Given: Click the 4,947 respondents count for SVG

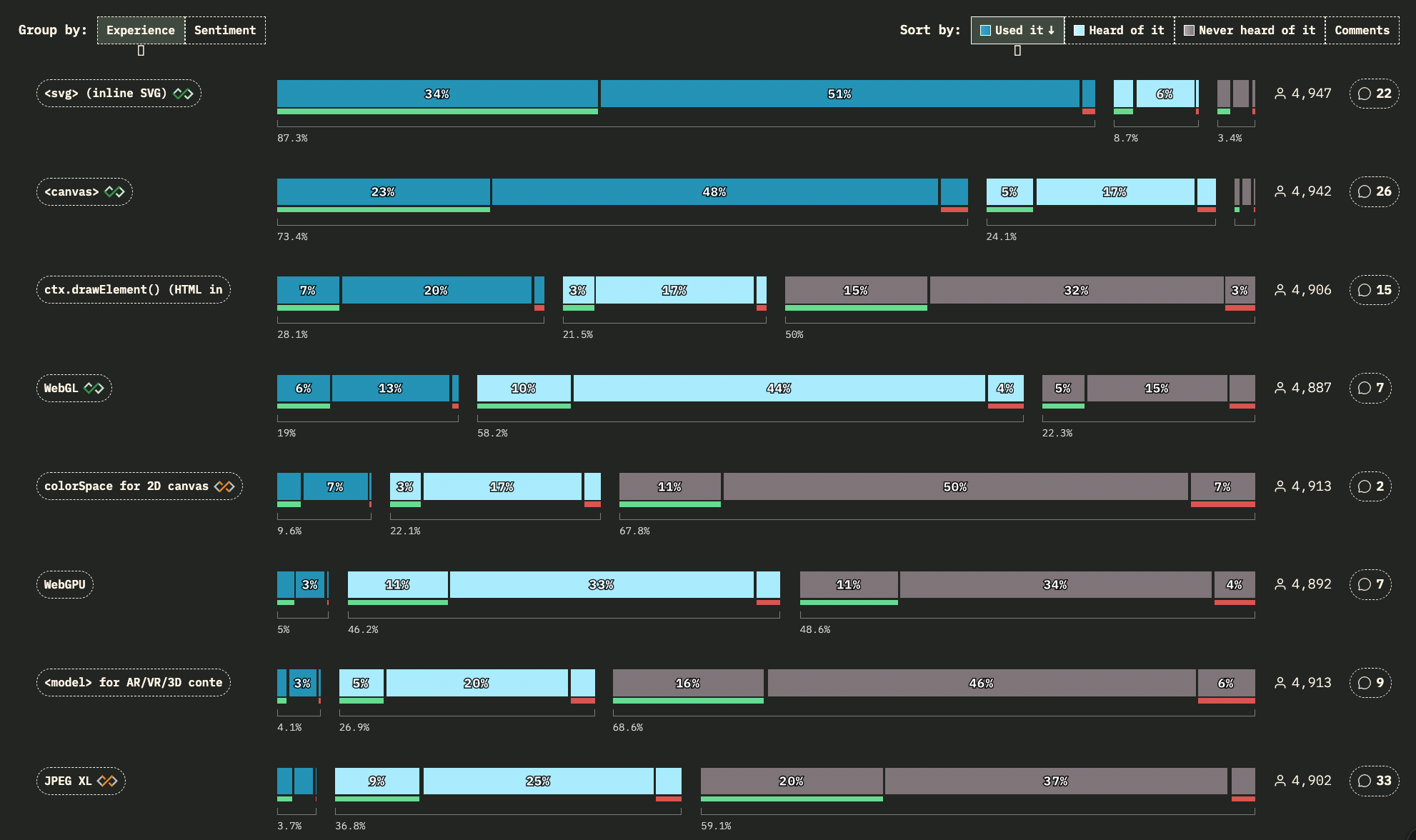Looking at the screenshot, I should [x=1303, y=94].
